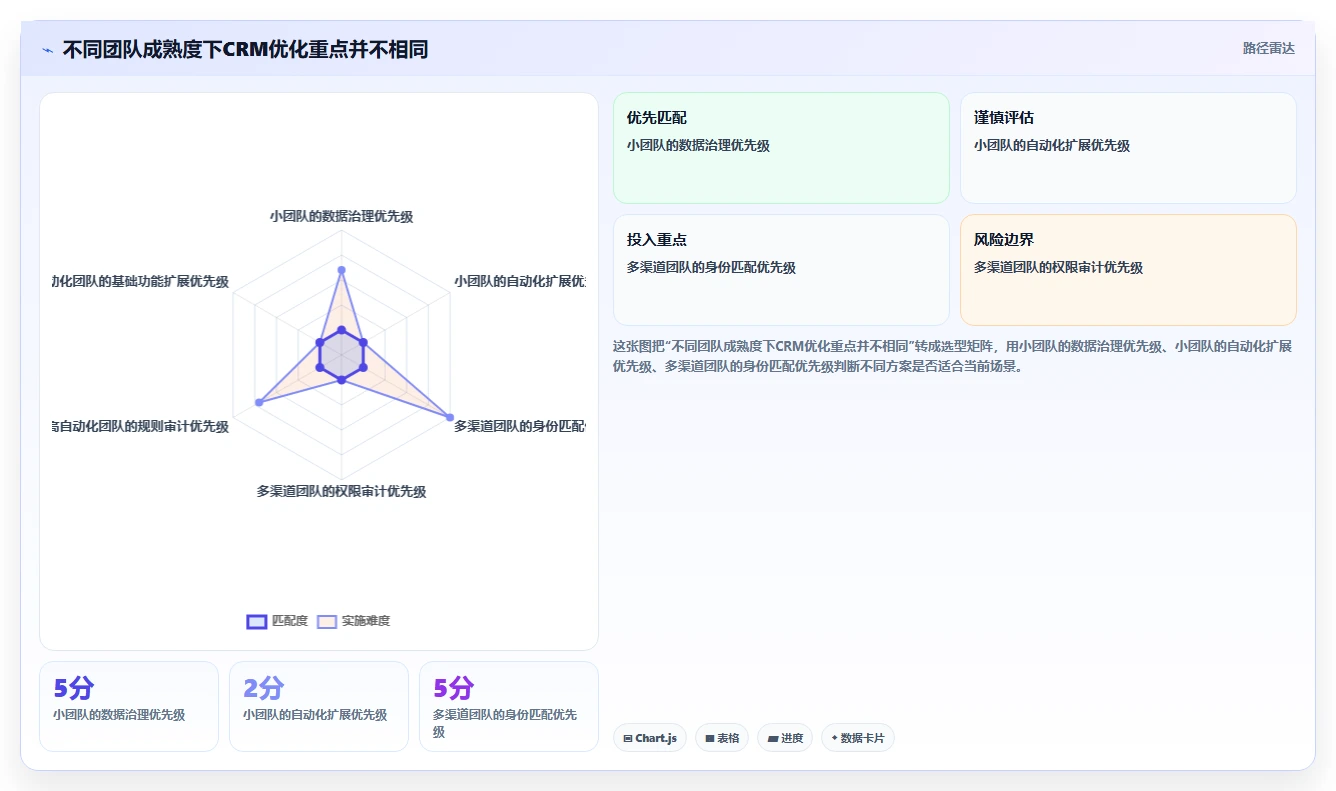Click the header icon before the CRM title
The image size is (1336, 791).
[x=47, y=50]
